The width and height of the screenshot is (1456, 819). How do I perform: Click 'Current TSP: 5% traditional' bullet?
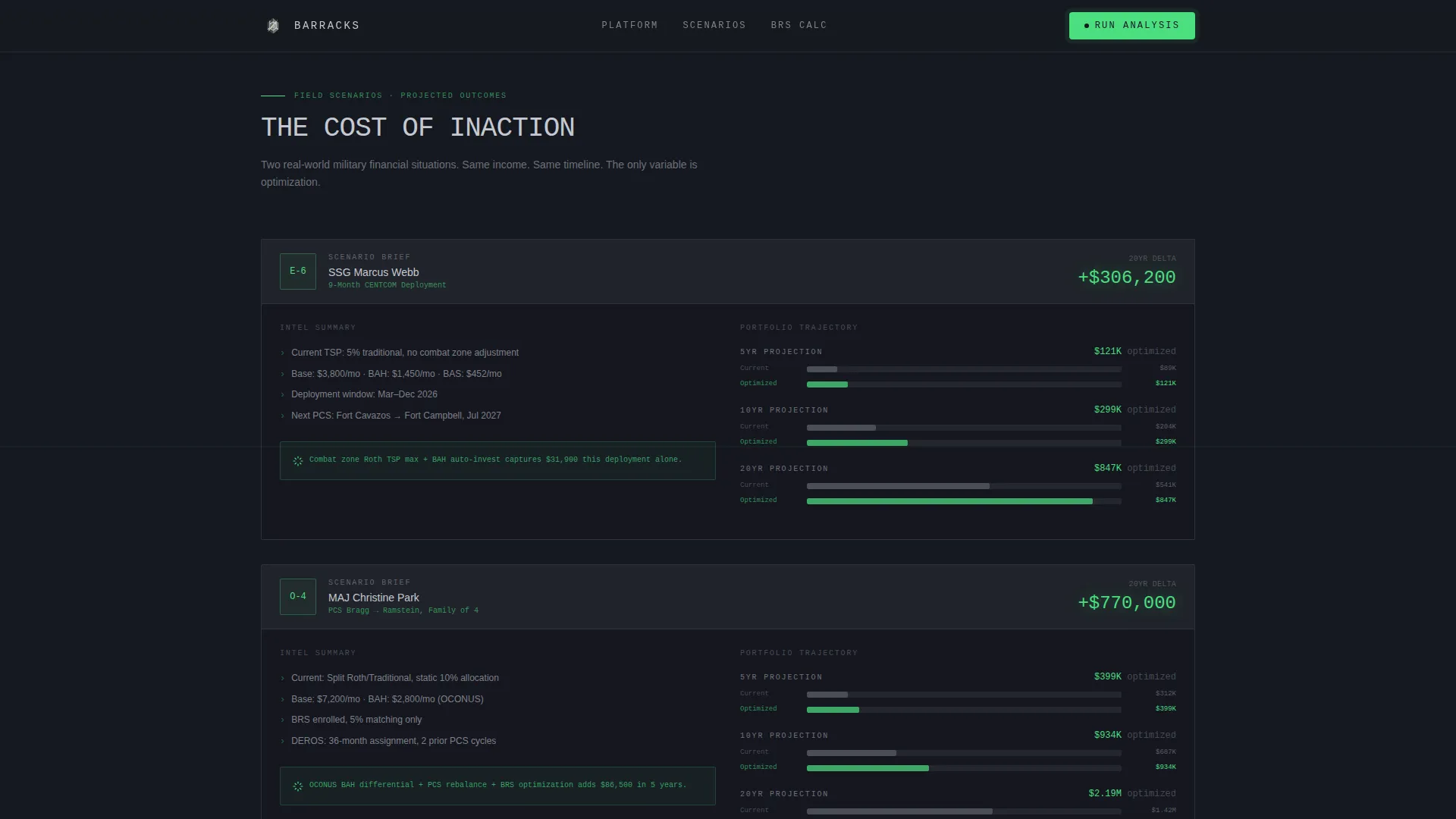pyautogui.click(x=405, y=353)
